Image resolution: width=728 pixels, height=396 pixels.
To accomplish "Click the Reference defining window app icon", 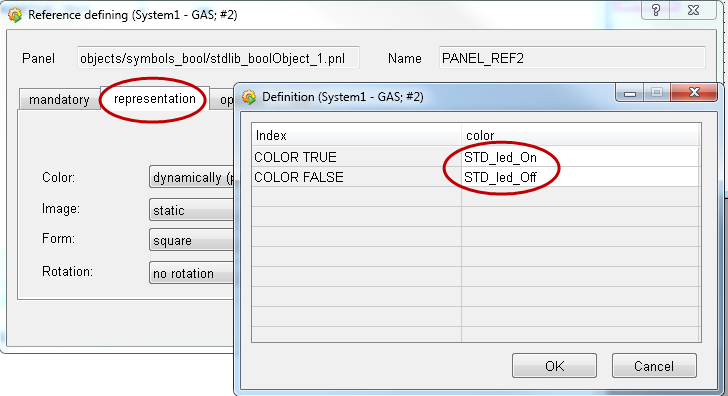I will click(x=15, y=15).
